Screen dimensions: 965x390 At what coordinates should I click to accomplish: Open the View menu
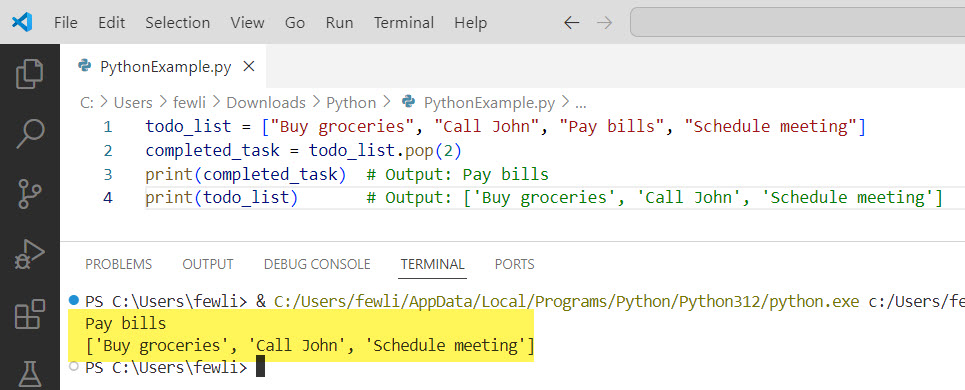coord(247,23)
